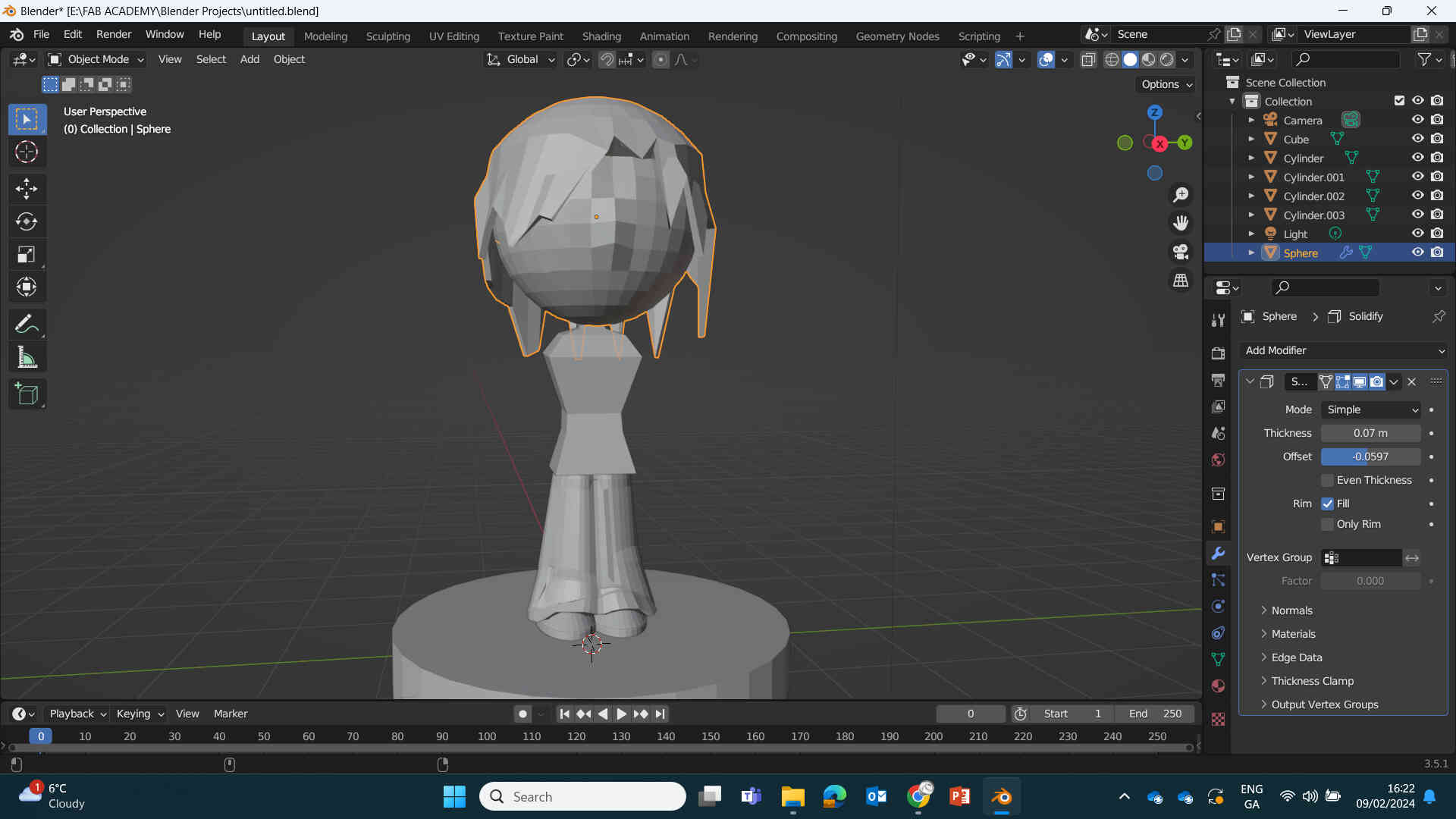Hide the Cylinder.002 object in viewport

(1417, 196)
